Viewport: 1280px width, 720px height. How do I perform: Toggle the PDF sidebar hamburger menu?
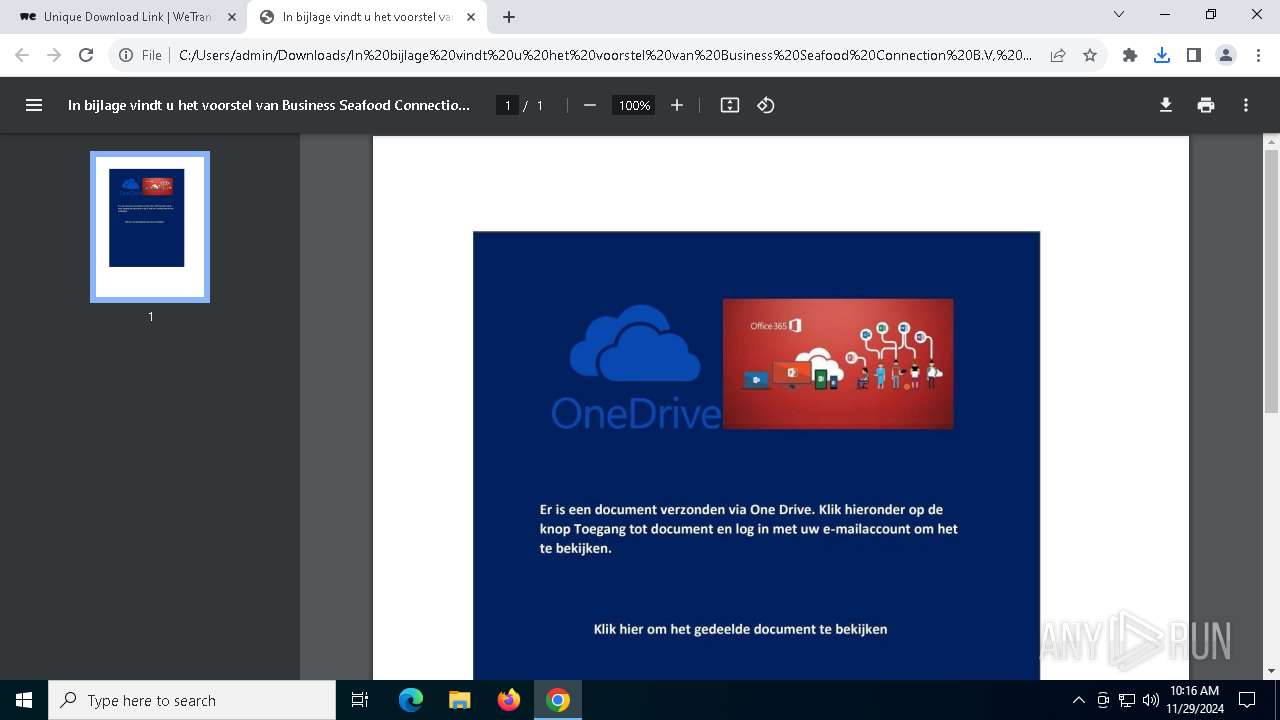click(x=34, y=105)
